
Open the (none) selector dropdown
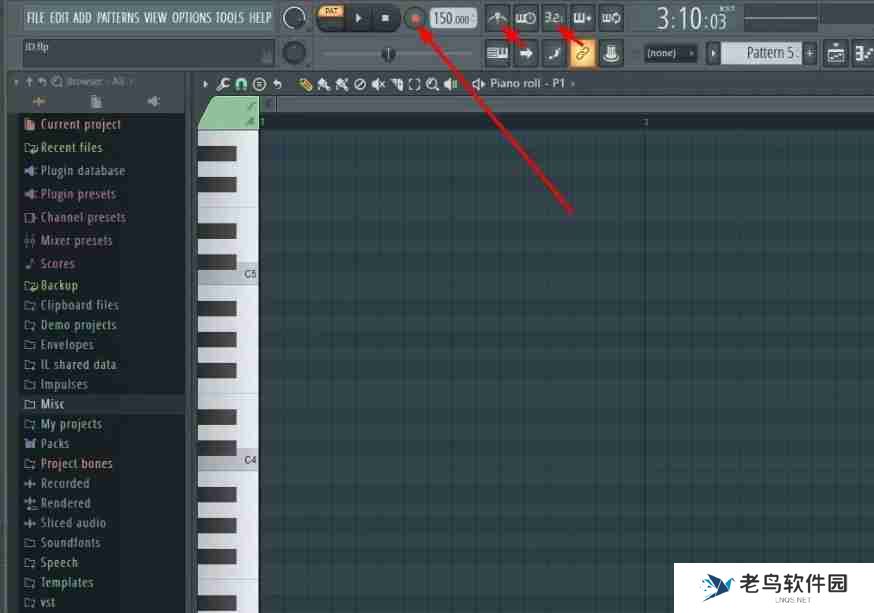click(x=669, y=53)
